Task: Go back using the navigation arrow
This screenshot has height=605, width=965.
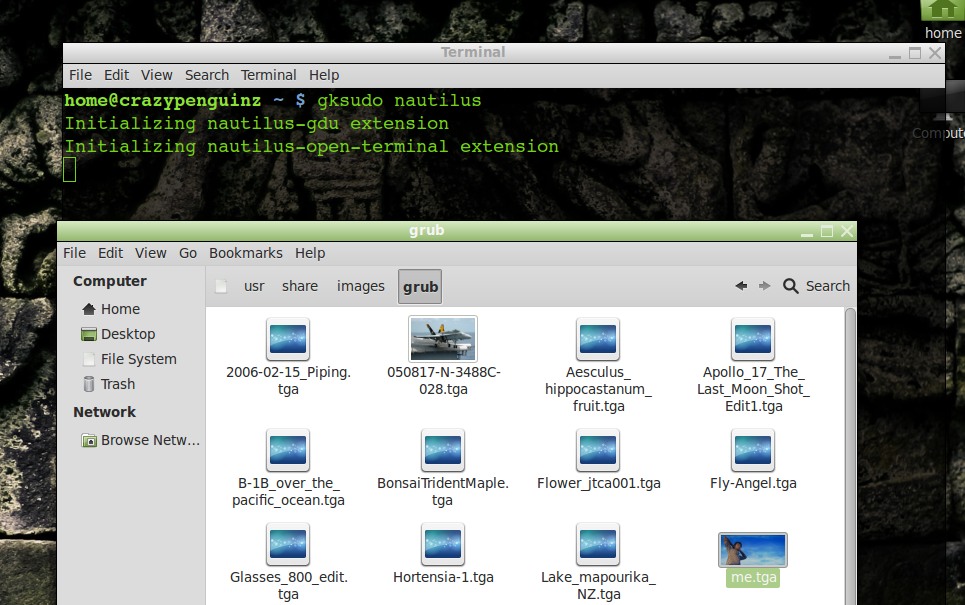Action: [740, 285]
